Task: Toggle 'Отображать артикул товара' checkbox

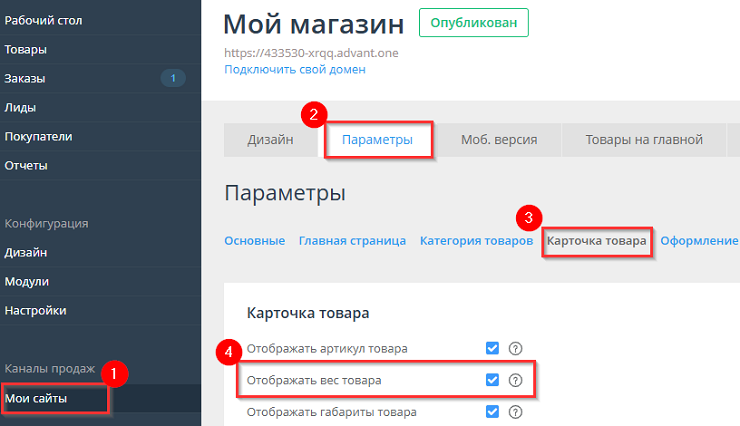Action: (x=492, y=348)
